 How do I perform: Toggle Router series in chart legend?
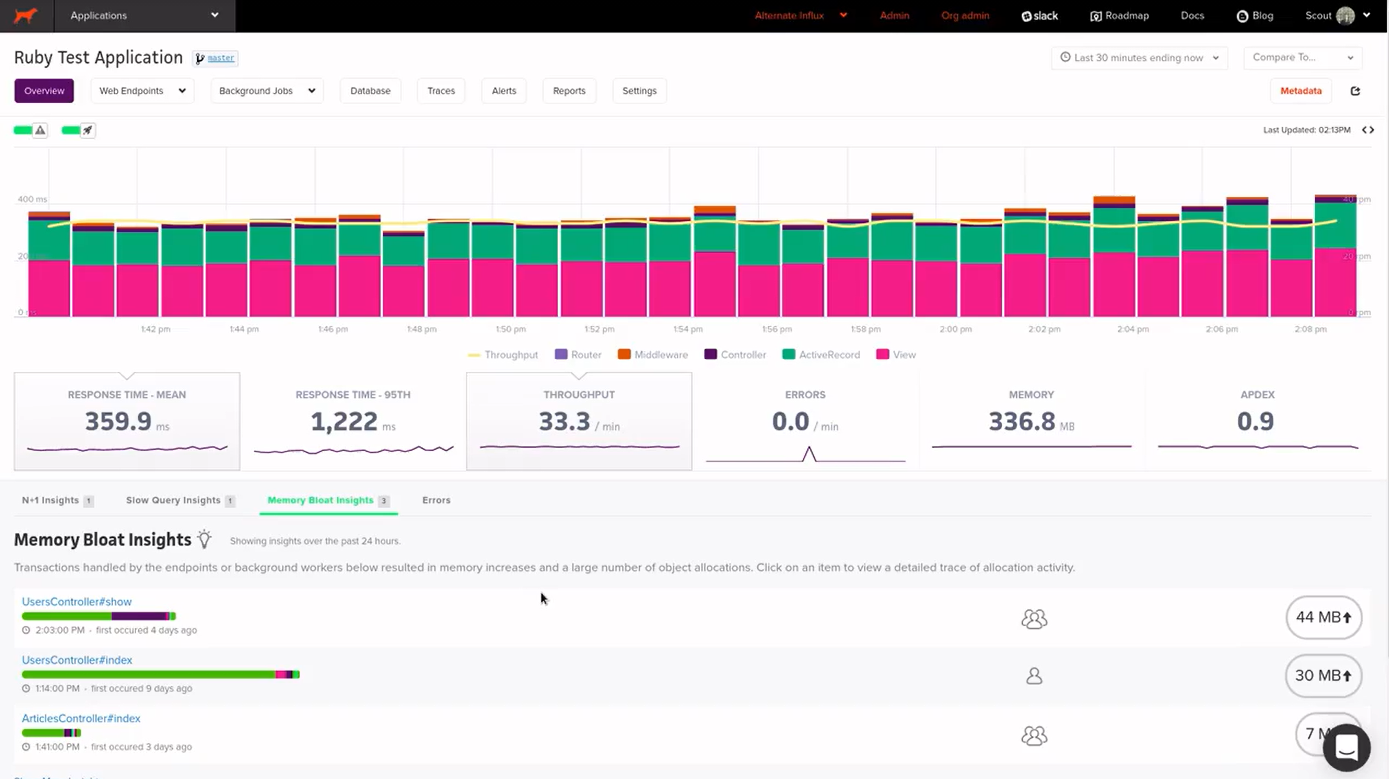578,355
